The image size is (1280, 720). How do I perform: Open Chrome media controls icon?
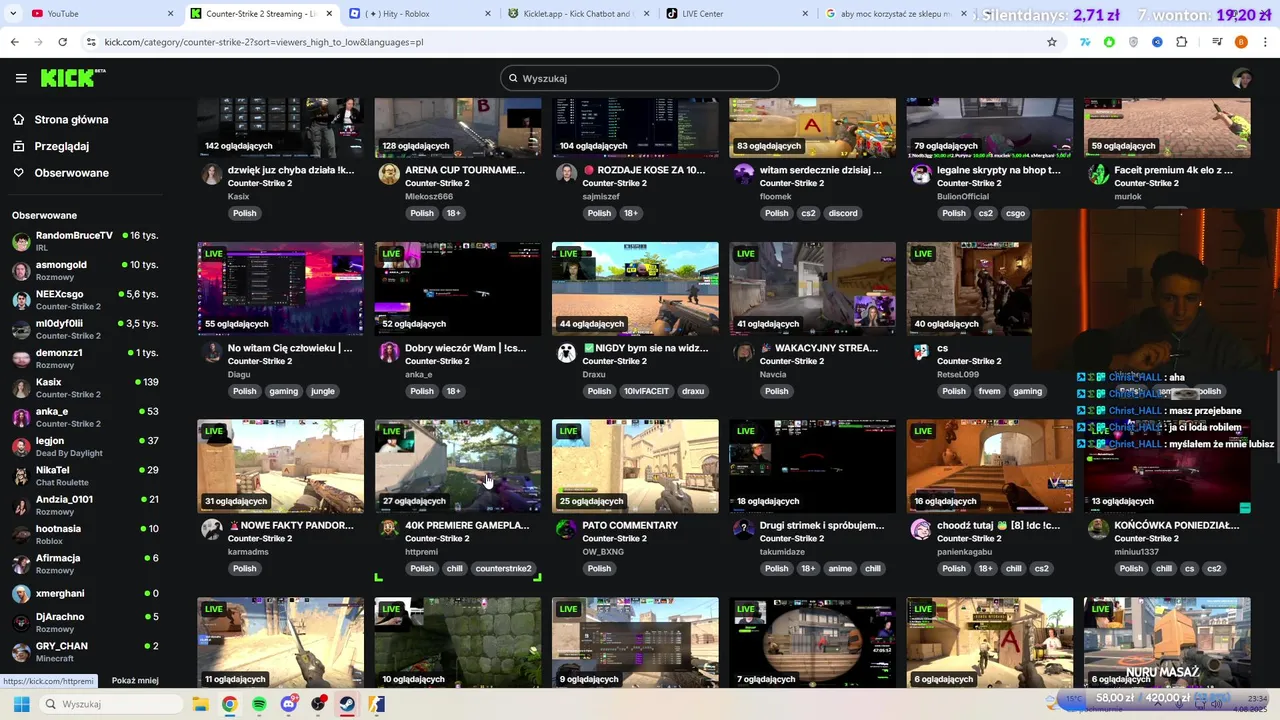(x=1217, y=42)
